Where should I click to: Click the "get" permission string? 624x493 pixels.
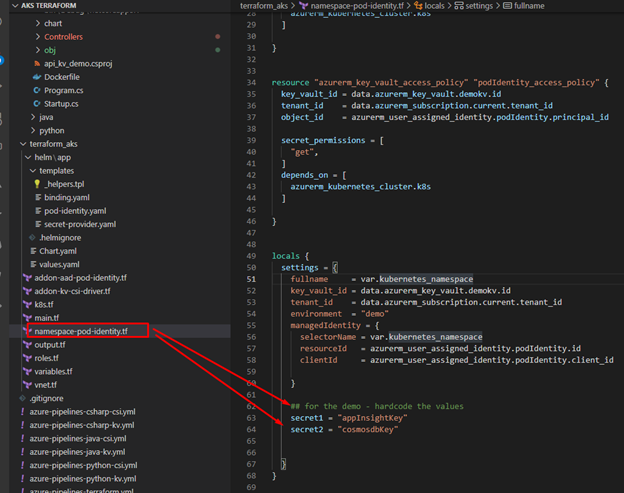pos(302,152)
